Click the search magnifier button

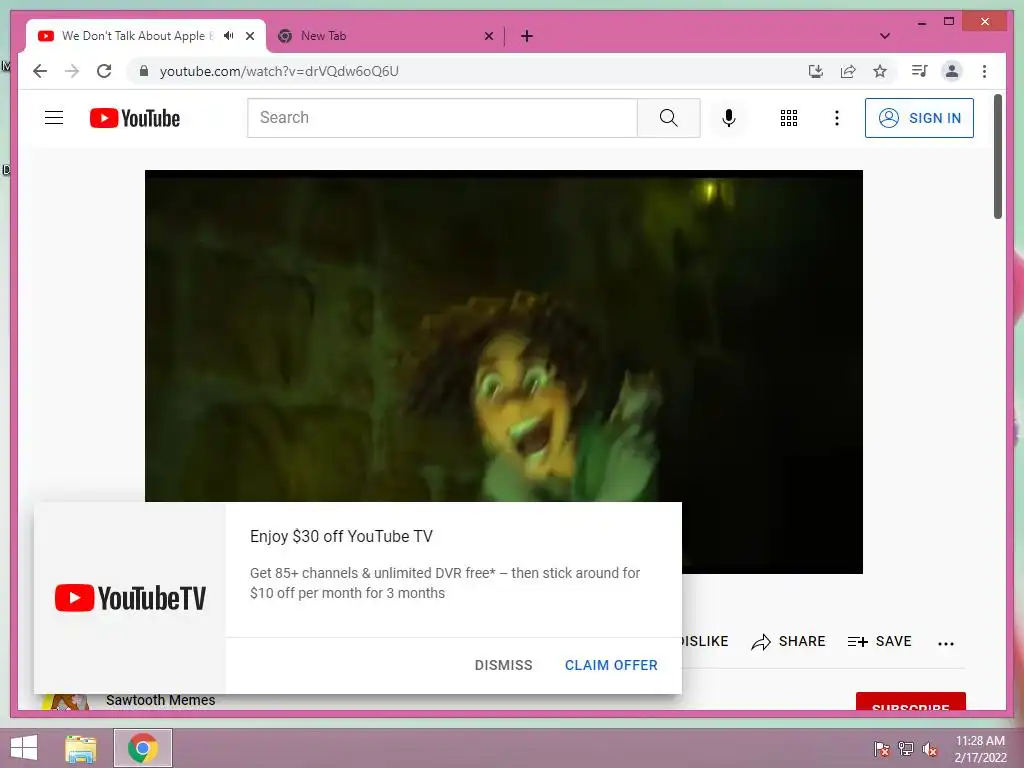pos(668,118)
